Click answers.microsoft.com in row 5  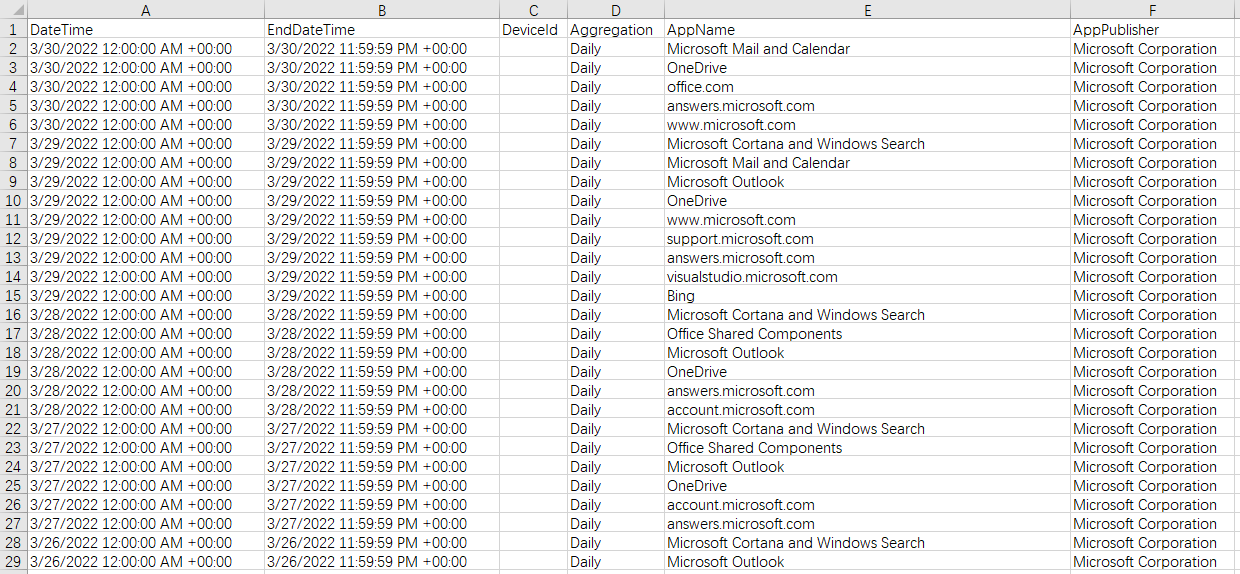click(x=867, y=106)
